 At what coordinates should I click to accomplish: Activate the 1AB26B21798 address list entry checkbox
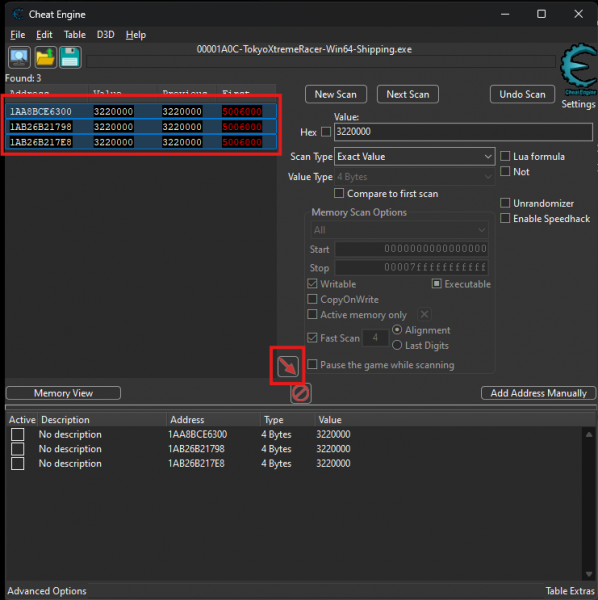18,449
